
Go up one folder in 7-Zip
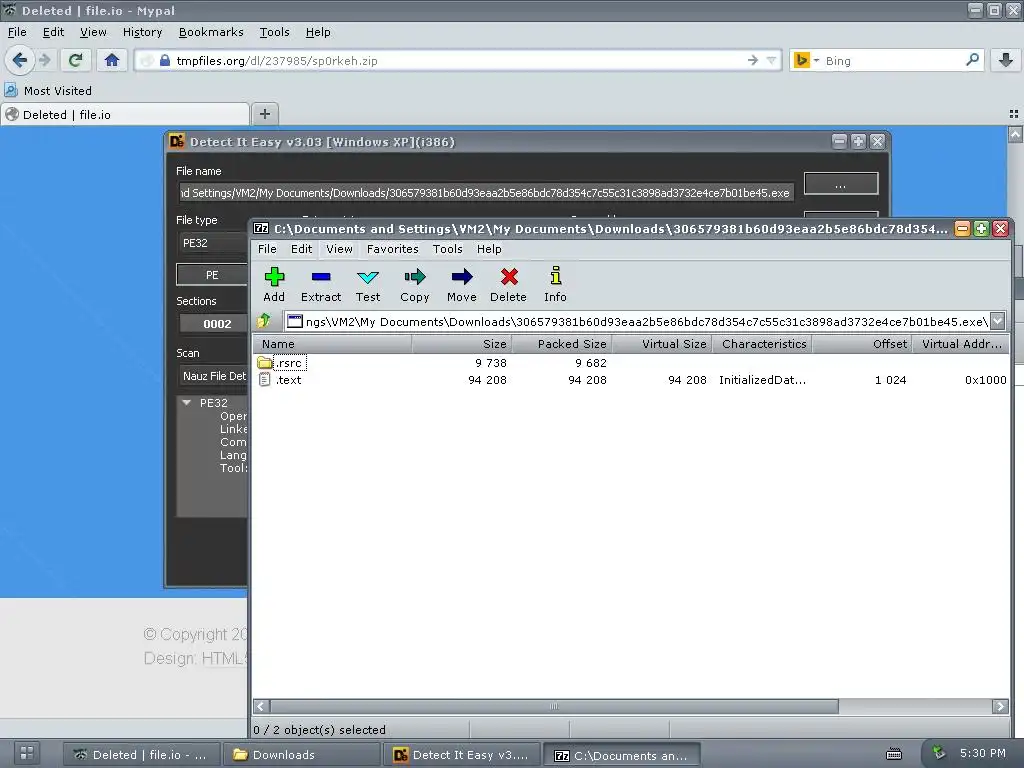pyautogui.click(x=264, y=321)
